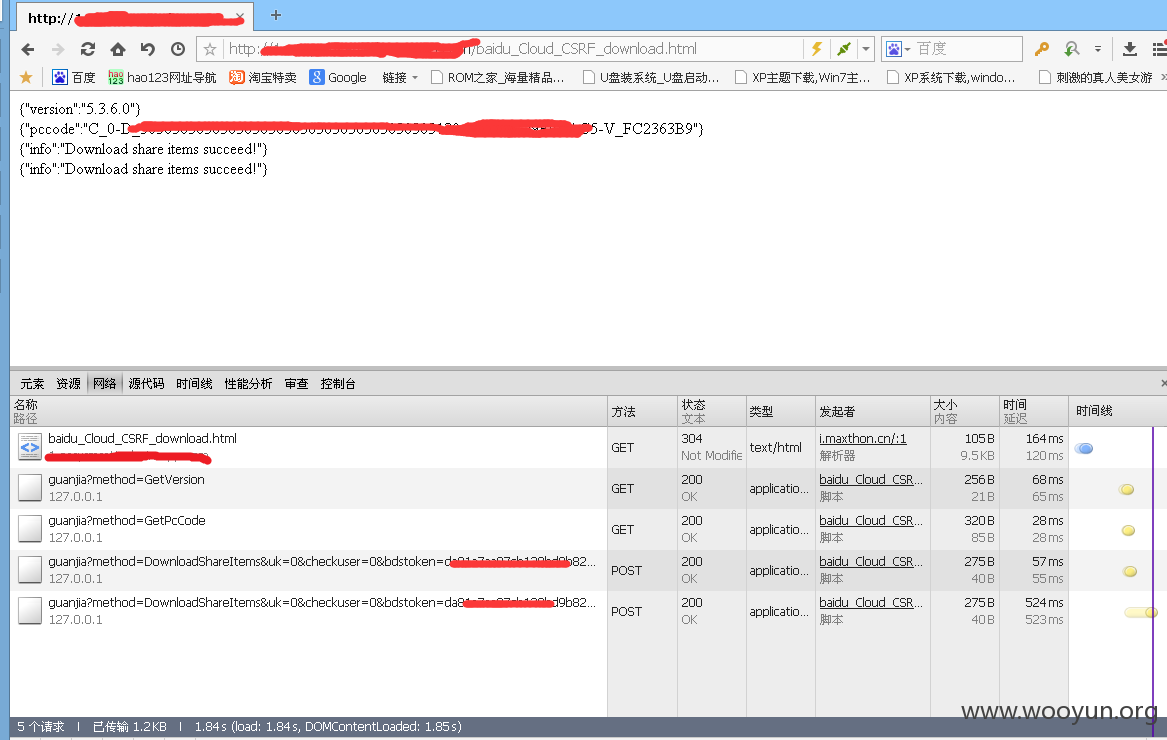Open the U盘装系统 bookmark

pos(651,77)
